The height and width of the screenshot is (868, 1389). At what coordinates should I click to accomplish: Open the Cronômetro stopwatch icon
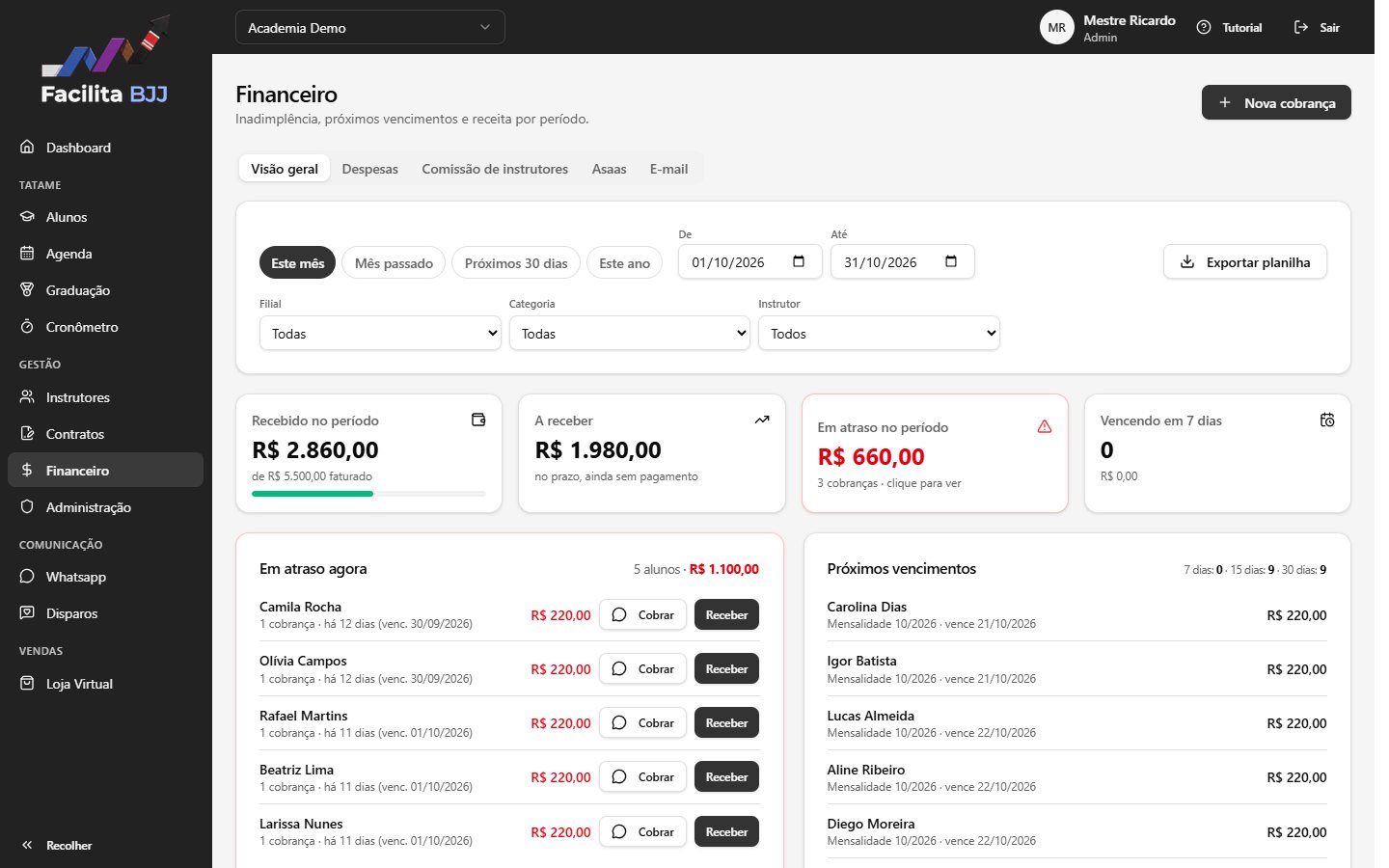pyautogui.click(x=27, y=327)
